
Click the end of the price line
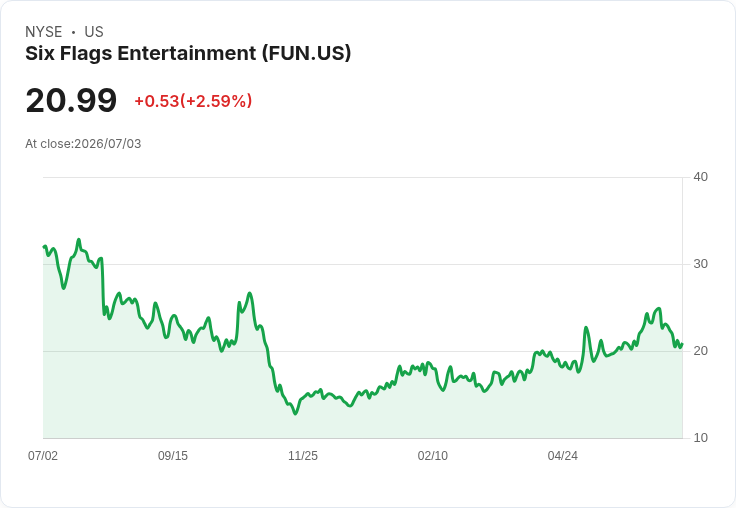pyautogui.click(x=682, y=344)
